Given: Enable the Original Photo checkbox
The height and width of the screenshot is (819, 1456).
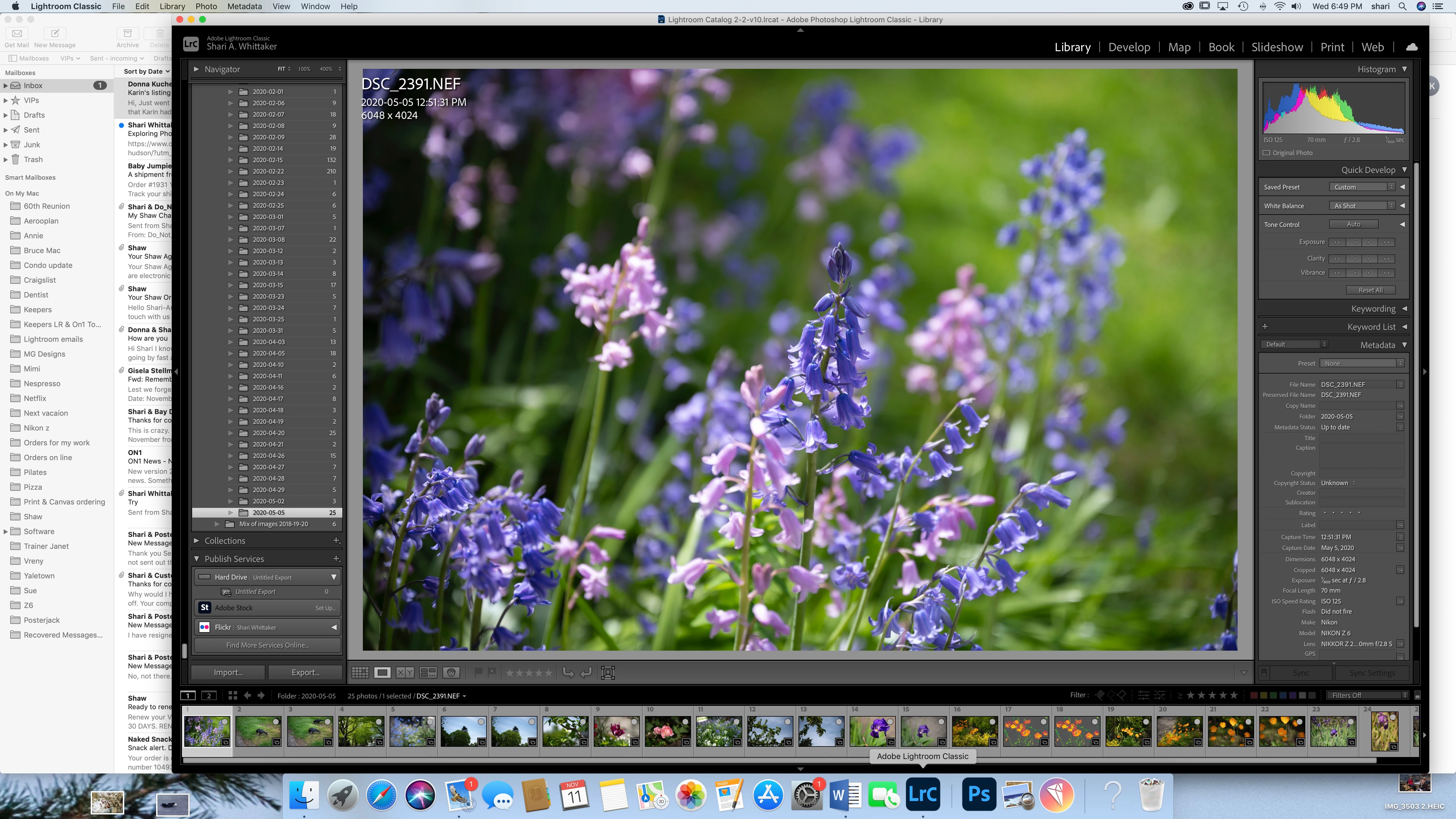Looking at the screenshot, I should tap(1267, 153).
